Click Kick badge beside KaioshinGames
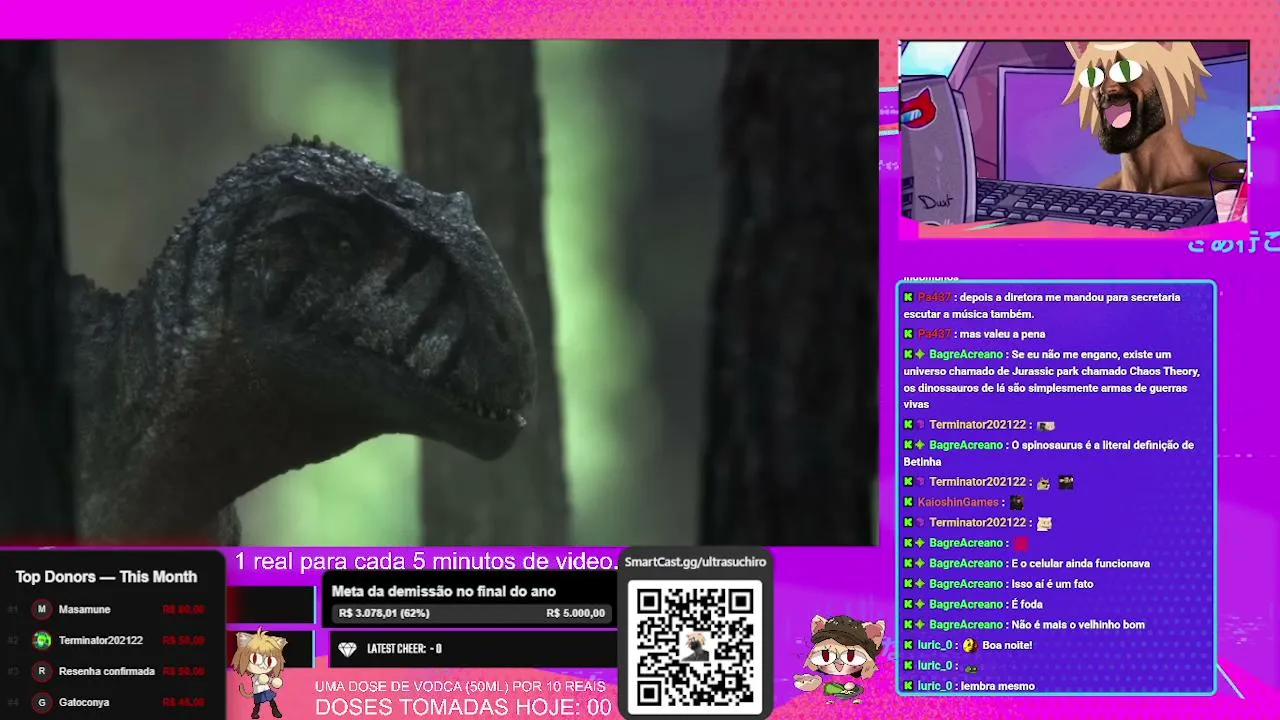 point(908,502)
